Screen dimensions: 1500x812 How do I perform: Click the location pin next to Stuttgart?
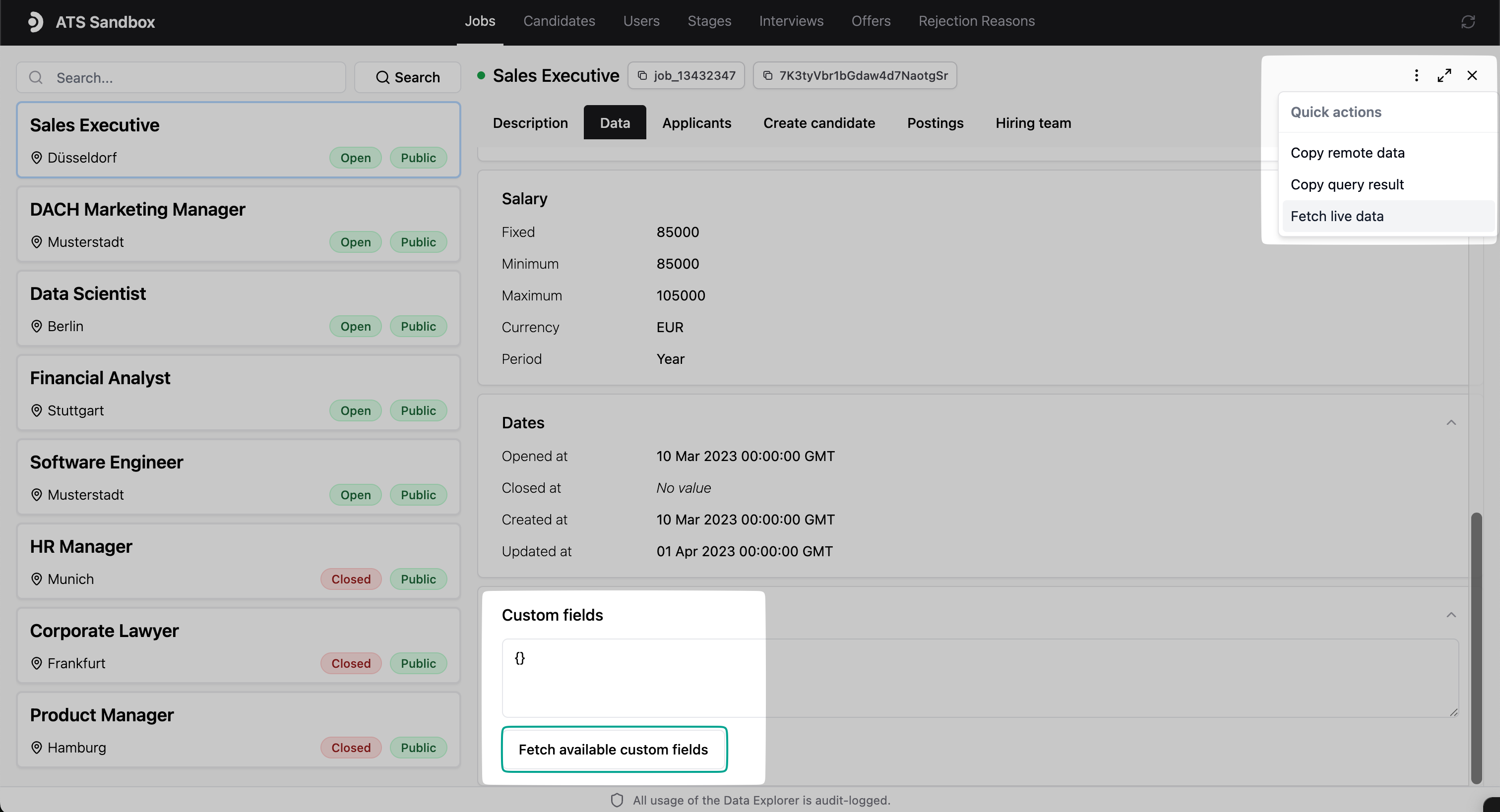[36, 411]
